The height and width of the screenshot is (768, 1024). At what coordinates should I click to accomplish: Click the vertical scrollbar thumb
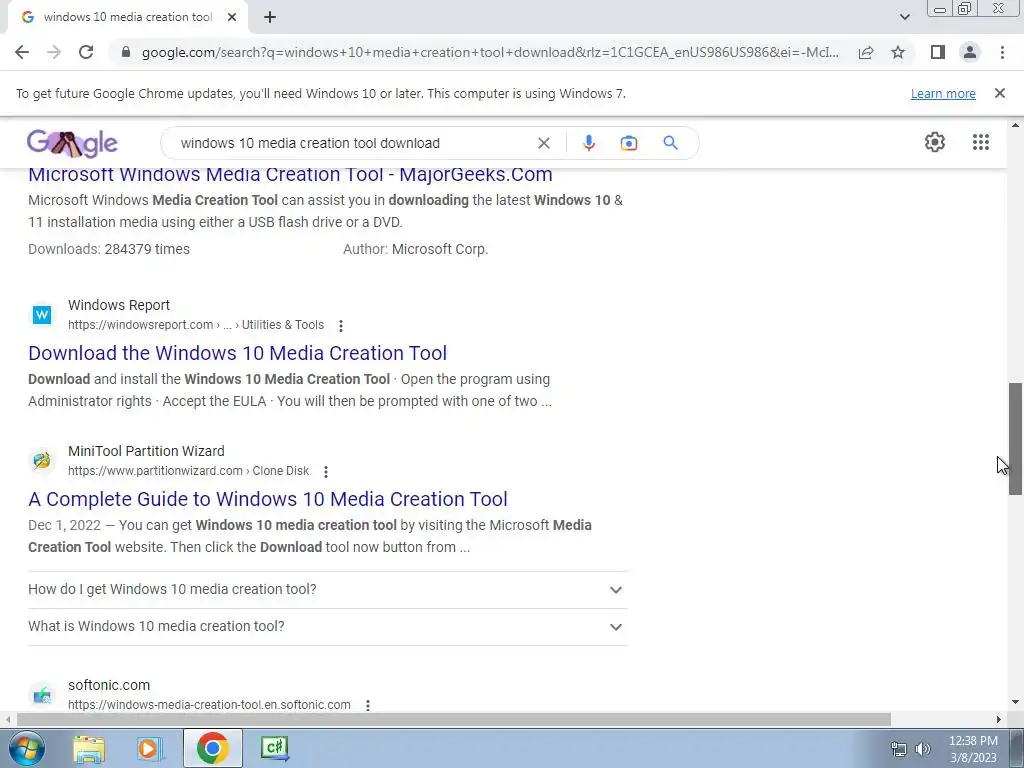pyautogui.click(x=1015, y=439)
